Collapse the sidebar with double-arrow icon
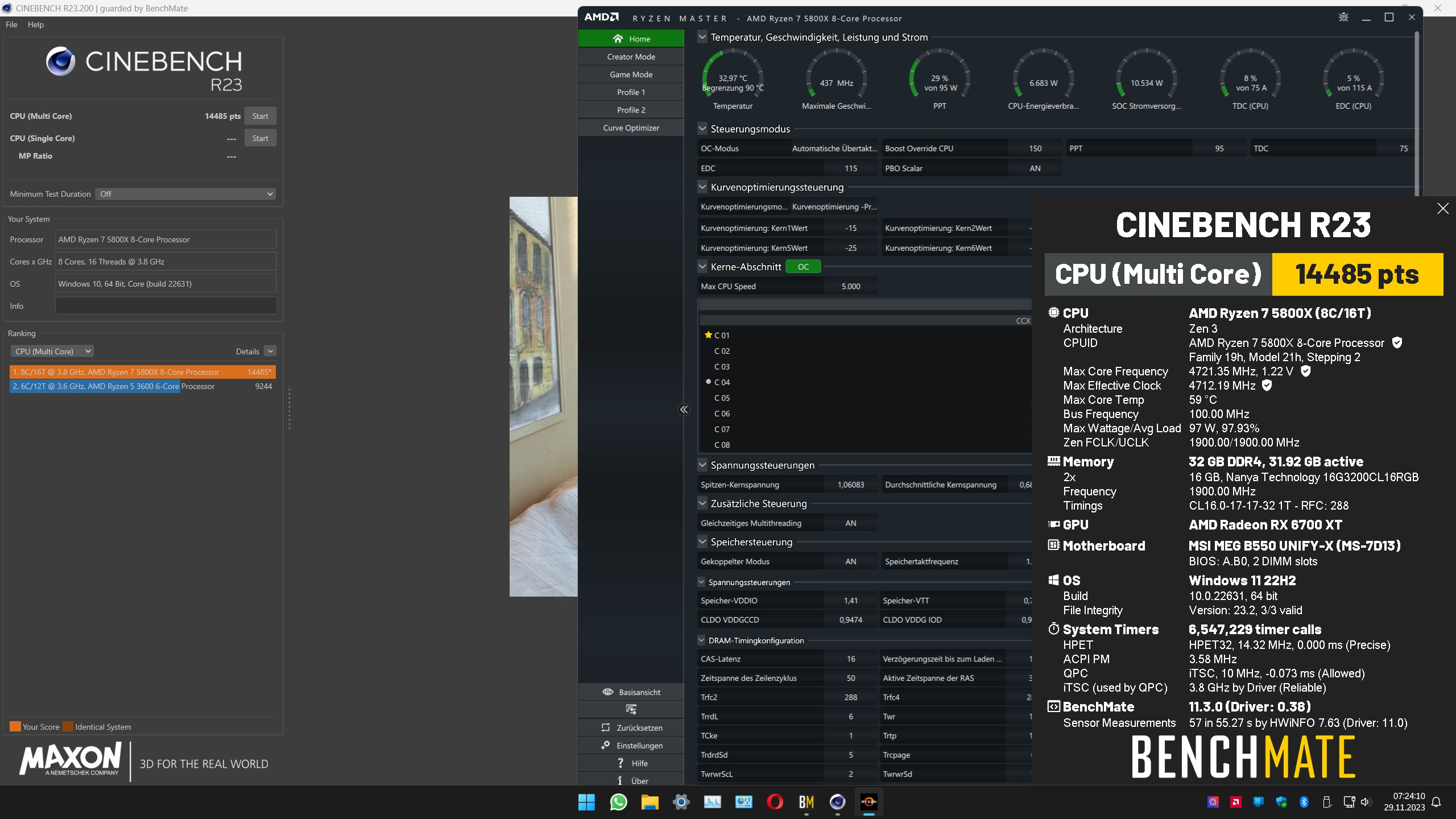Viewport: 1456px width, 819px height. [684, 409]
